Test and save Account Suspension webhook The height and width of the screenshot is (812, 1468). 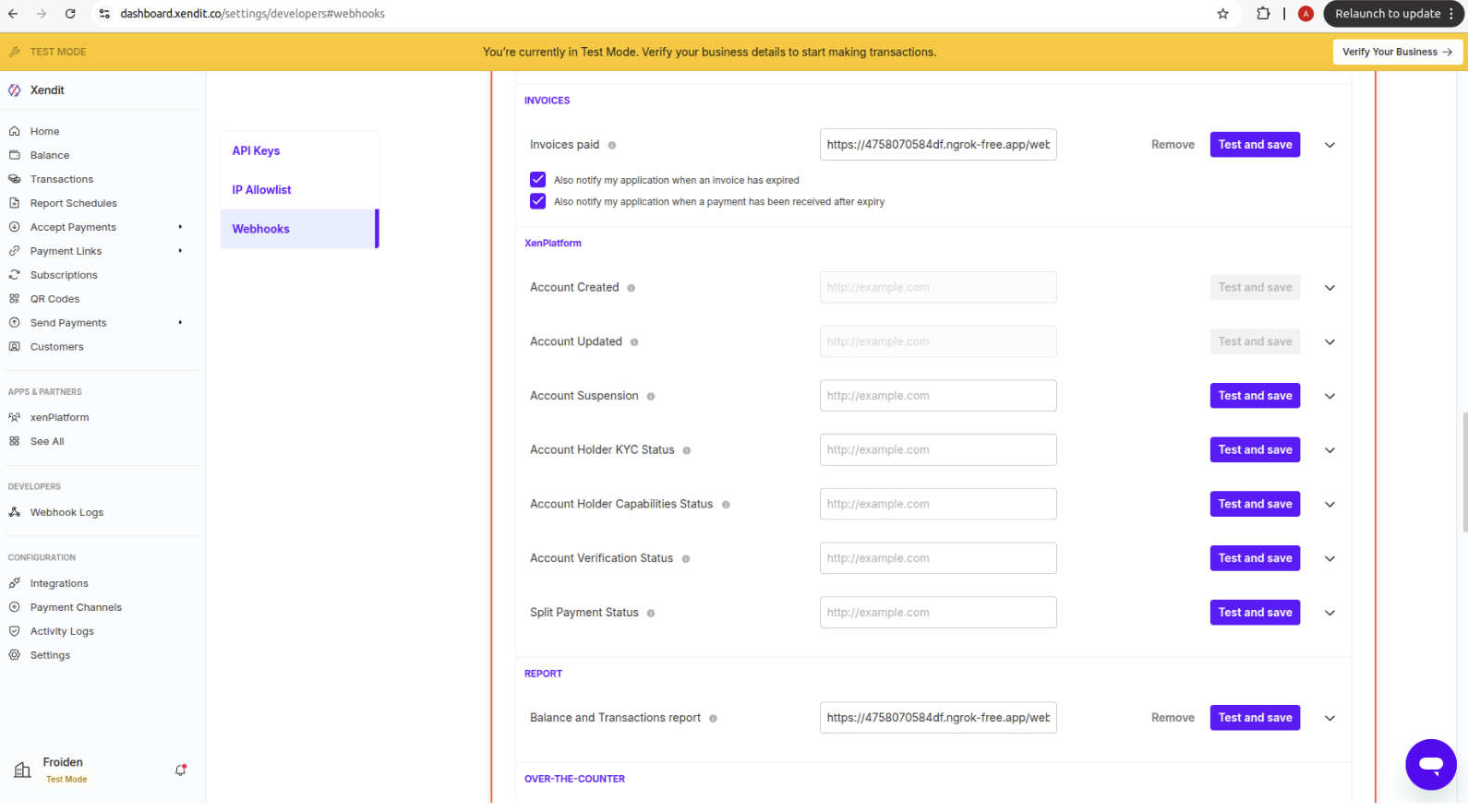click(1255, 396)
